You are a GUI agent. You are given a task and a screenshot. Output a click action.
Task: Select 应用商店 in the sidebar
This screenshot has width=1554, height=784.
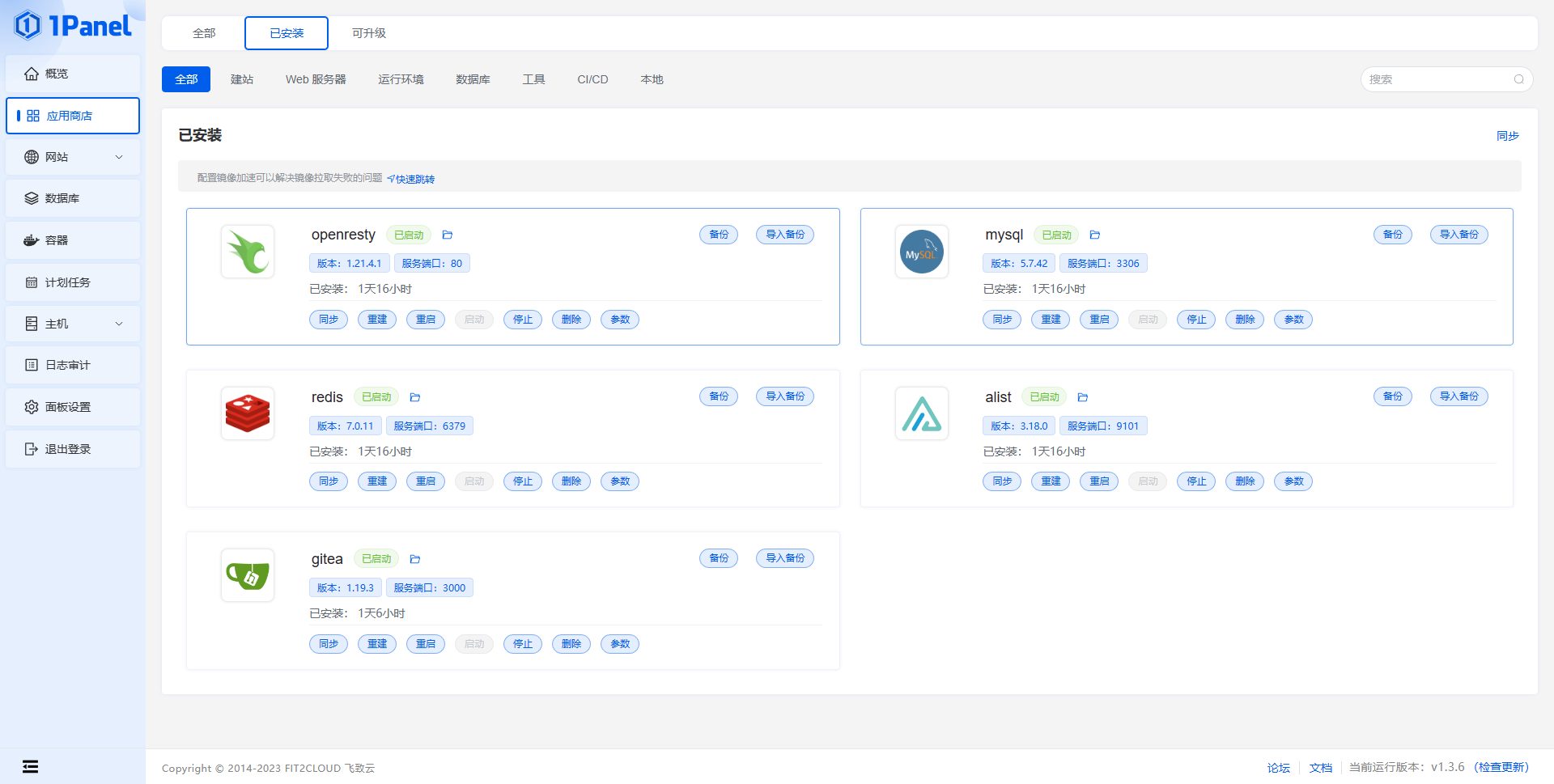point(73,116)
